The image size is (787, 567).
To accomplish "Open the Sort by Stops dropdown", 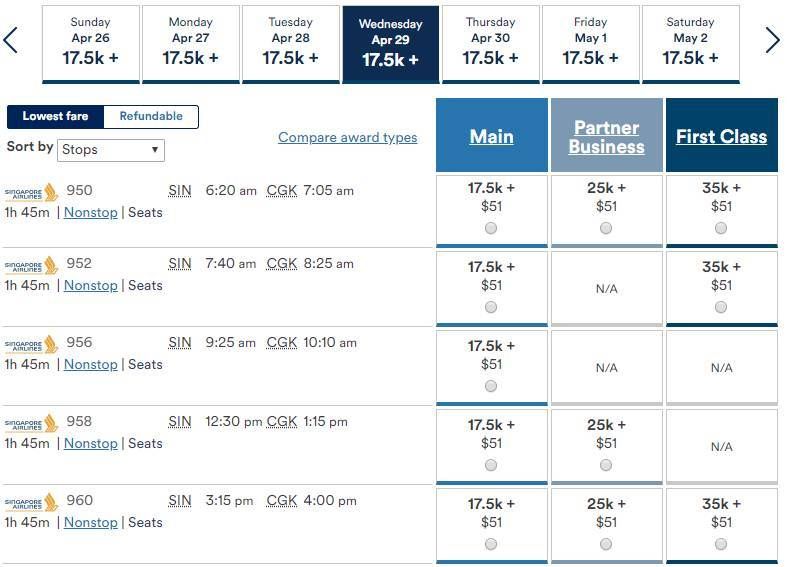I will tap(111, 150).
